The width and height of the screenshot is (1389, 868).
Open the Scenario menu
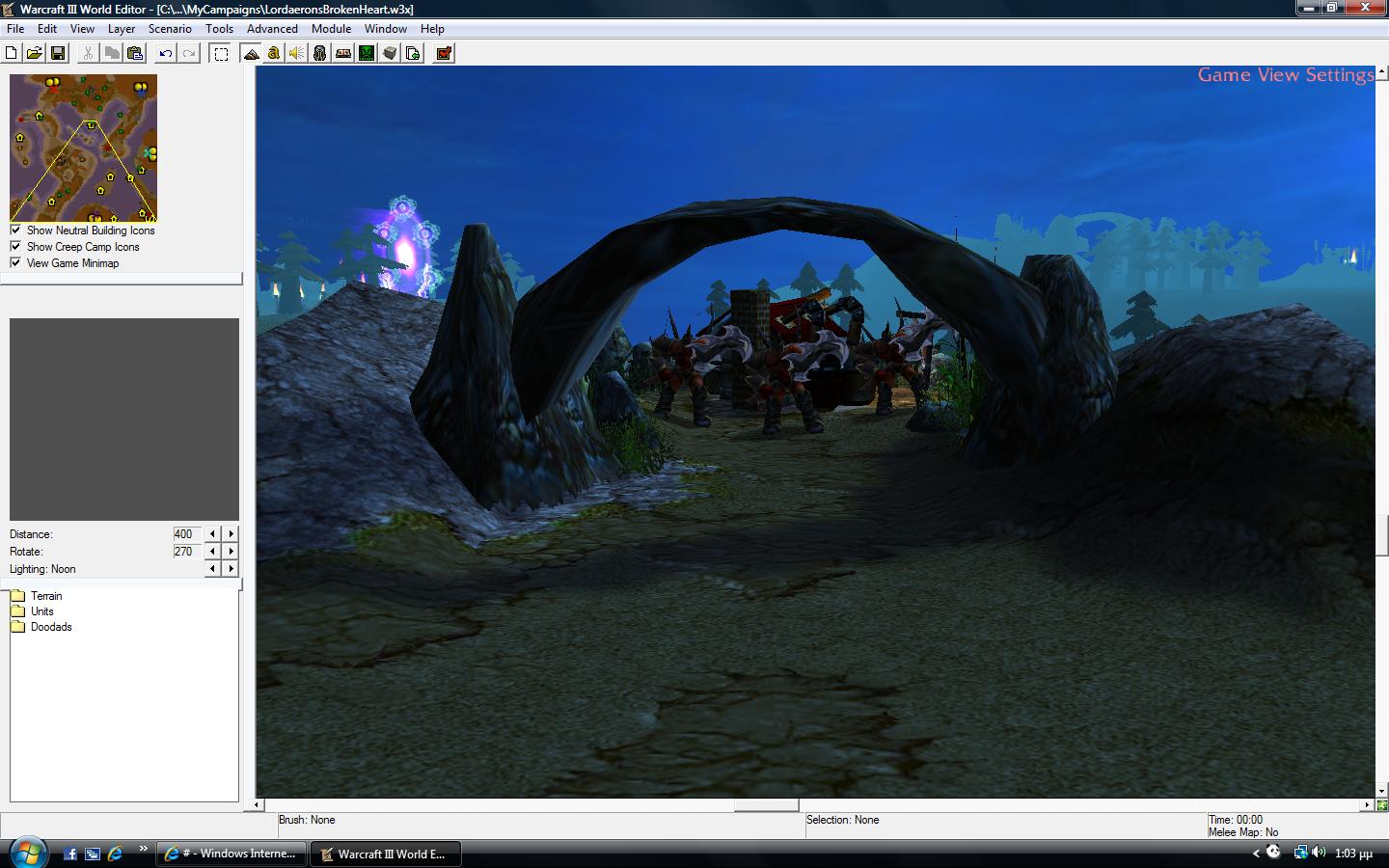(x=170, y=29)
